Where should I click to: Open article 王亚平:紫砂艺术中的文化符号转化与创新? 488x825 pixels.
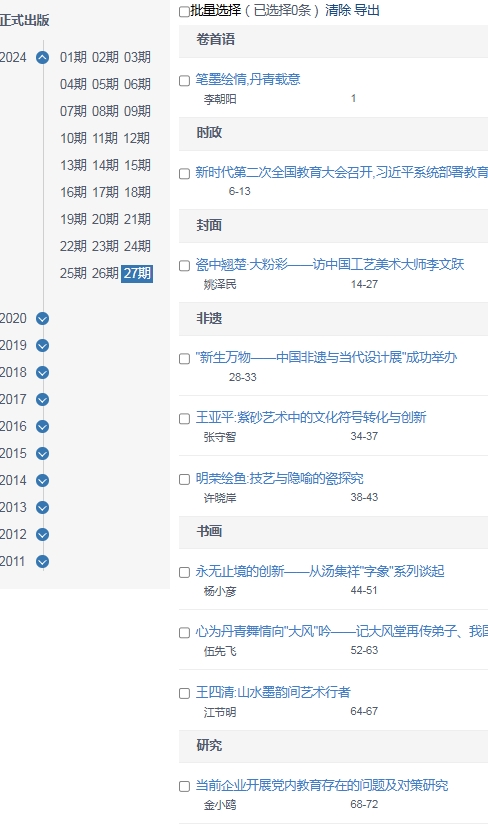(x=311, y=417)
